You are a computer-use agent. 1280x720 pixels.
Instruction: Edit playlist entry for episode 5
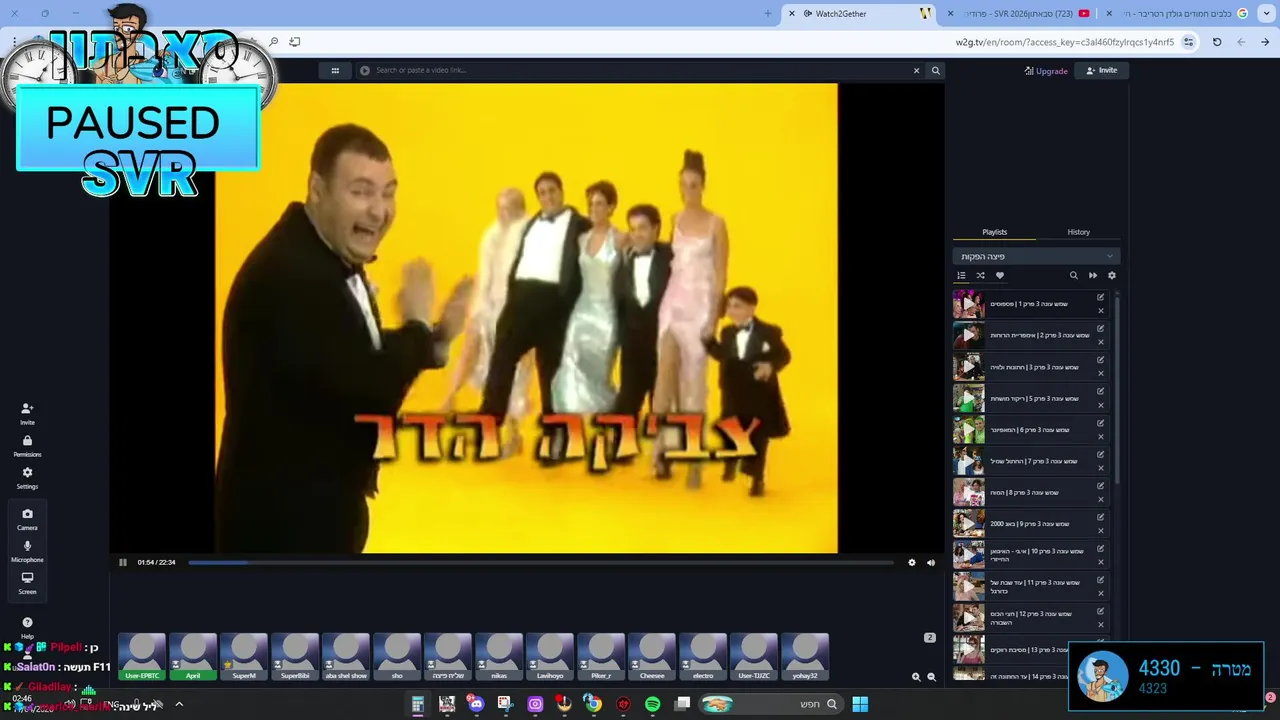pyautogui.click(x=1101, y=391)
